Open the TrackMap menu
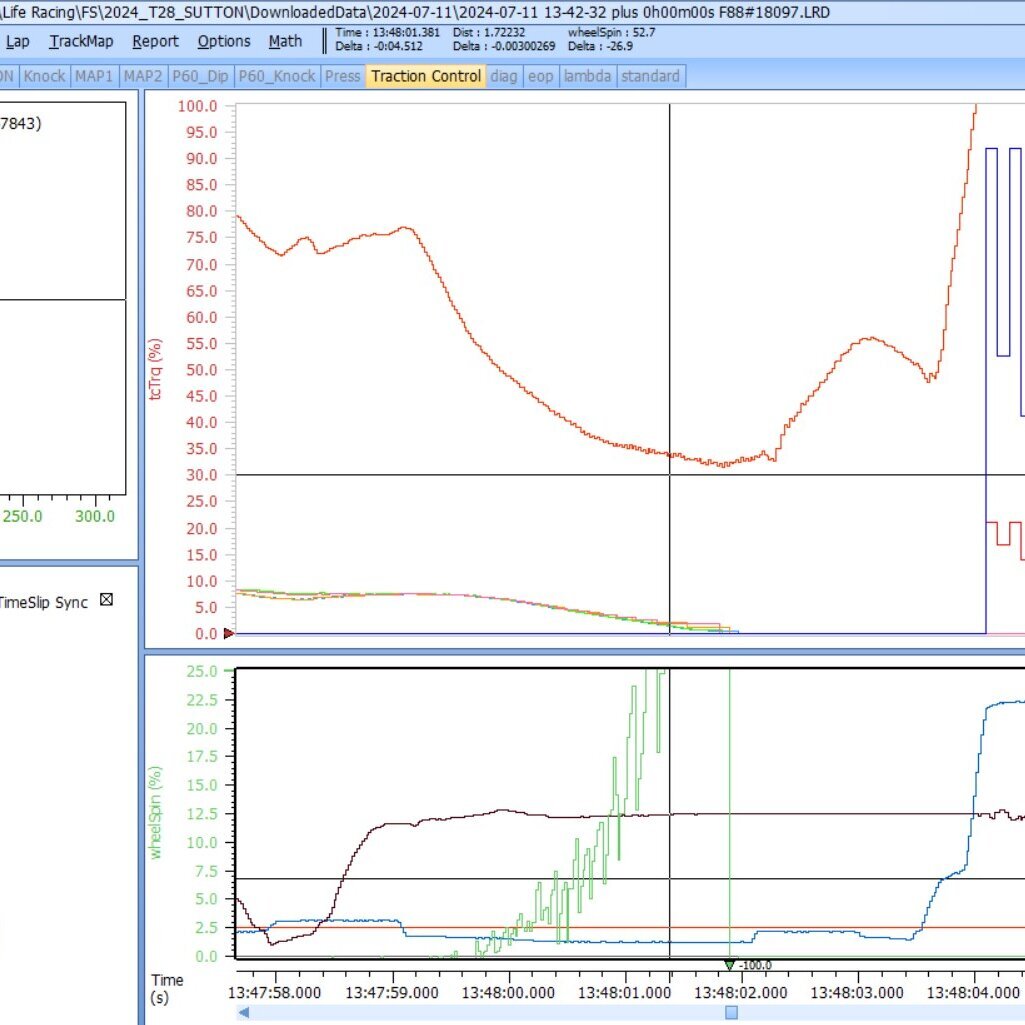This screenshot has width=1025, height=1025. click(x=81, y=41)
